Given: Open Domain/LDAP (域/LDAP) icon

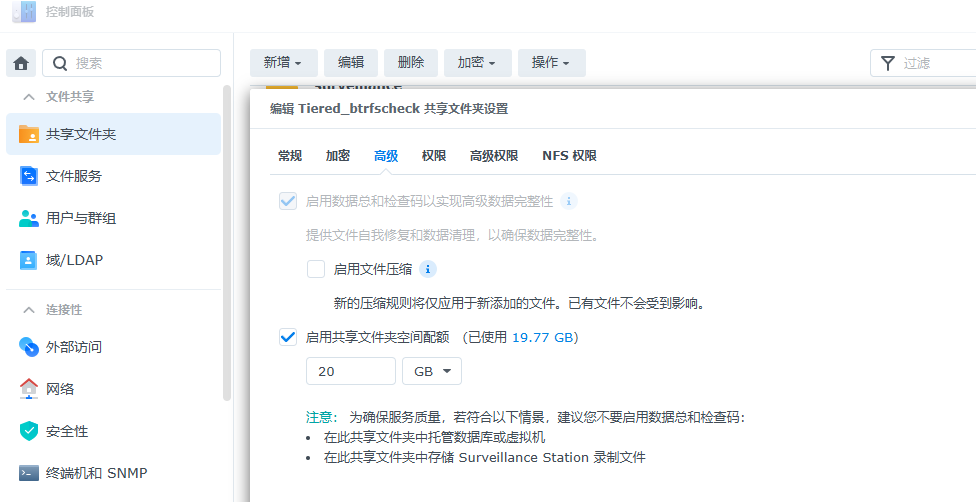Looking at the screenshot, I should point(29,260).
